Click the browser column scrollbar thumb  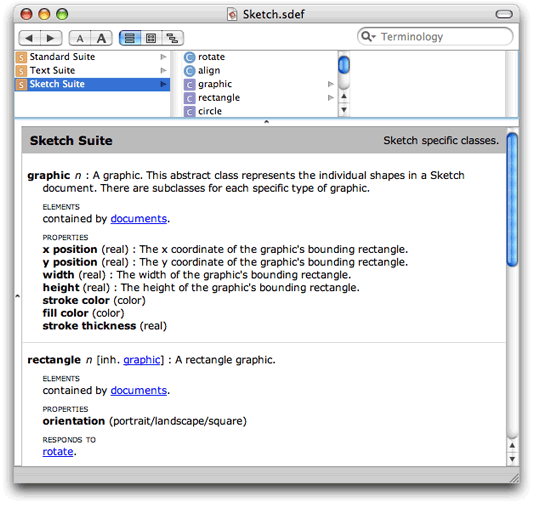point(344,65)
